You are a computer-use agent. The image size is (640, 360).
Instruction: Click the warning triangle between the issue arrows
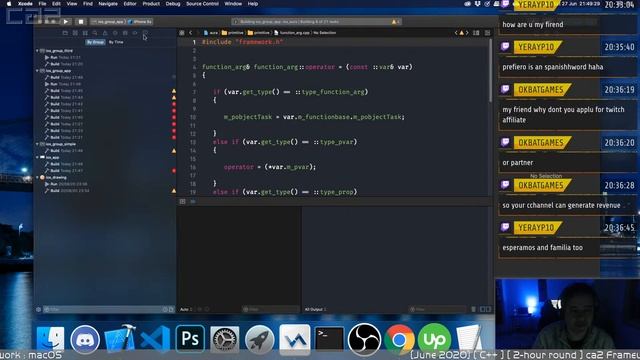pyautogui.click(x=462, y=33)
